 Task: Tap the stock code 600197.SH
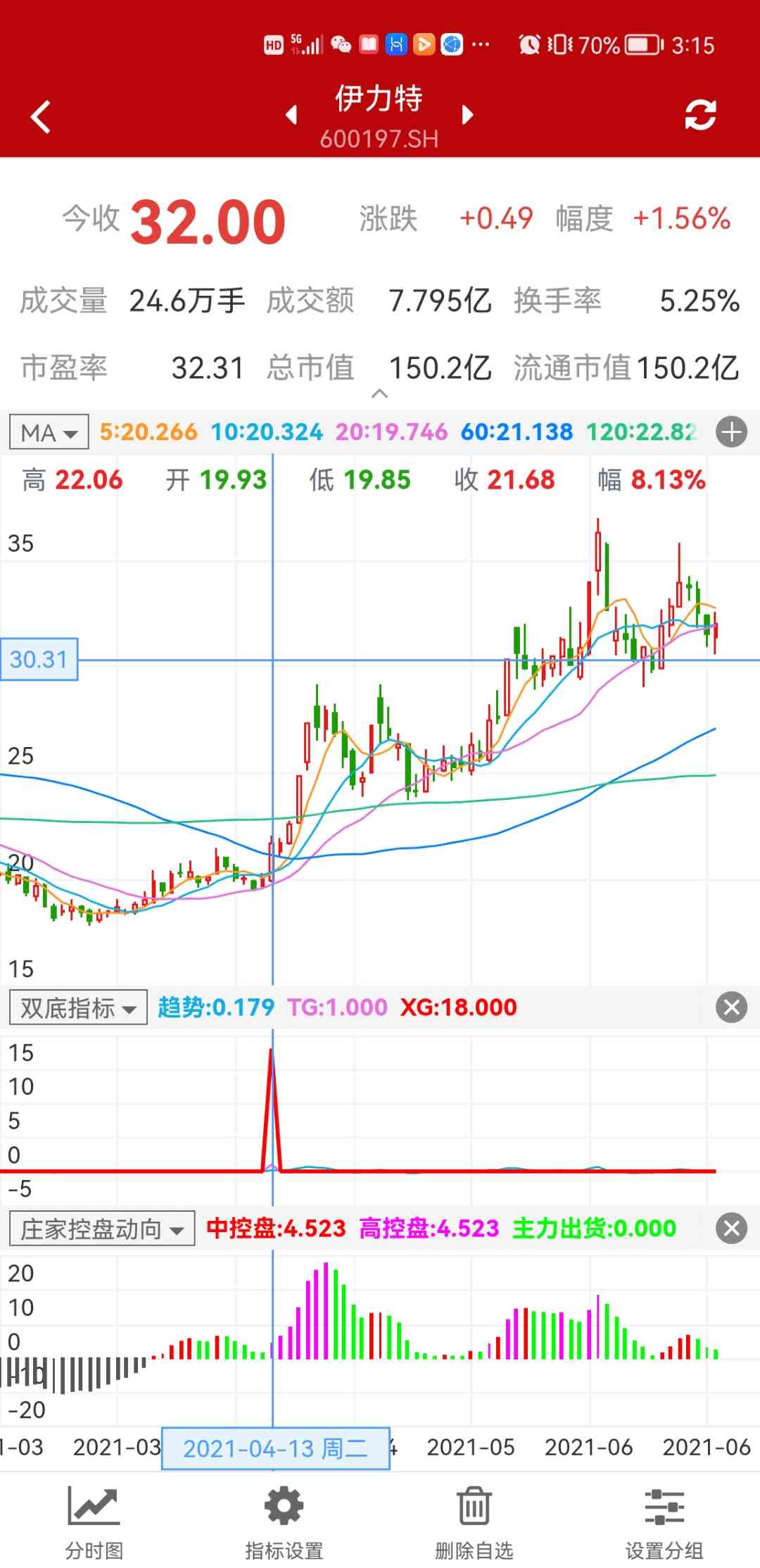(x=379, y=139)
